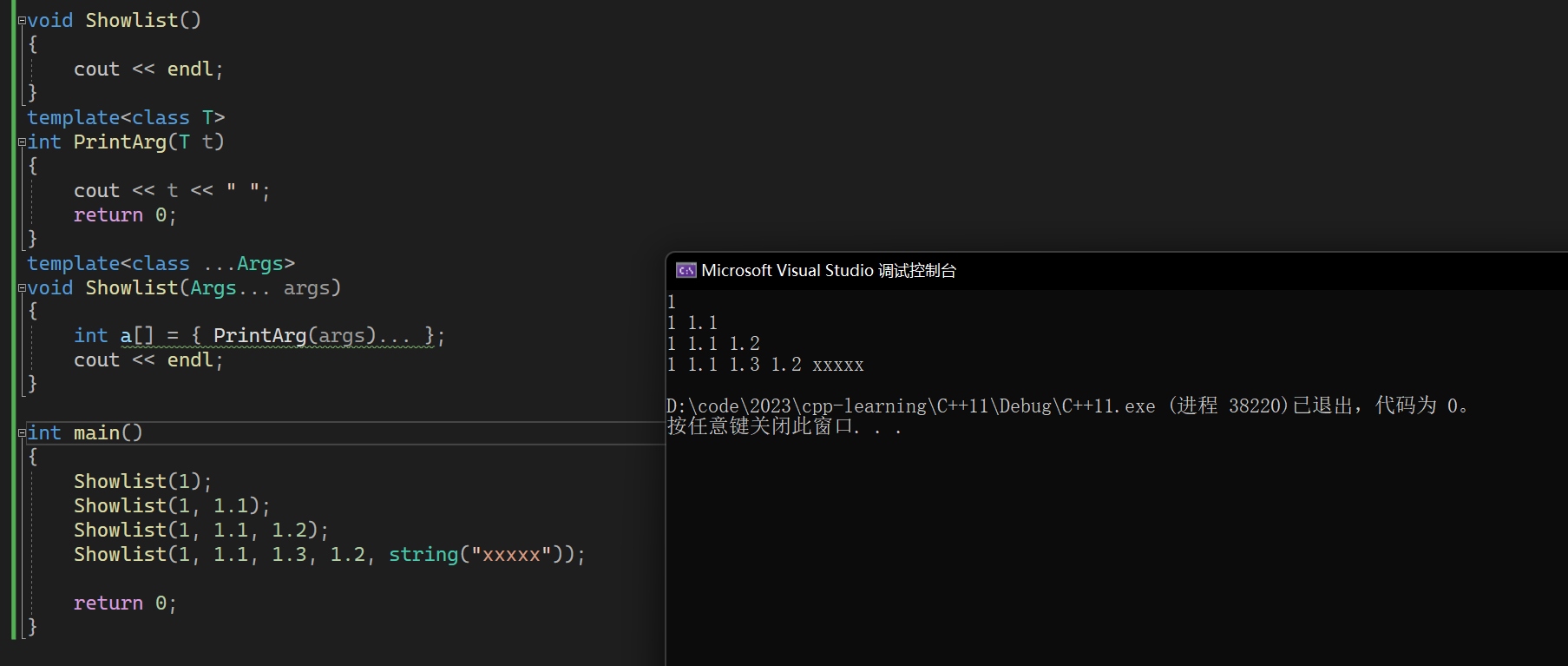Click the line template<class ...Args>
This screenshot has height=666, width=1568.
coord(161,264)
